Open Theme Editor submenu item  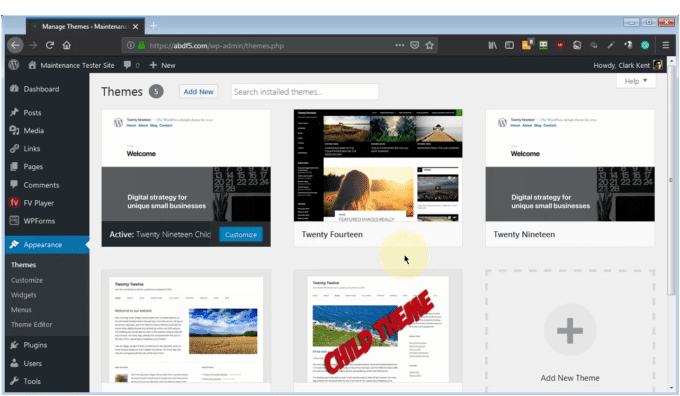(x=32, y=324)
